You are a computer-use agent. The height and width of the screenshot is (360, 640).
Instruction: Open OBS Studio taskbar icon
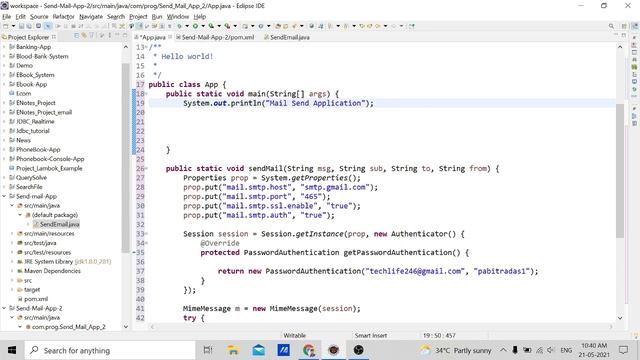pos(359,350)
